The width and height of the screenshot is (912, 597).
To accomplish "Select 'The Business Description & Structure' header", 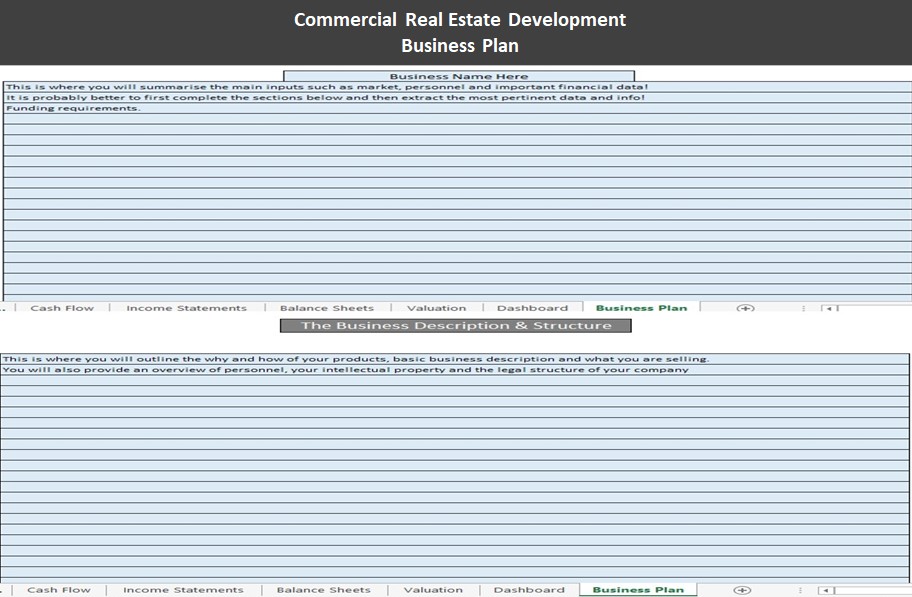I will point(455,325).
